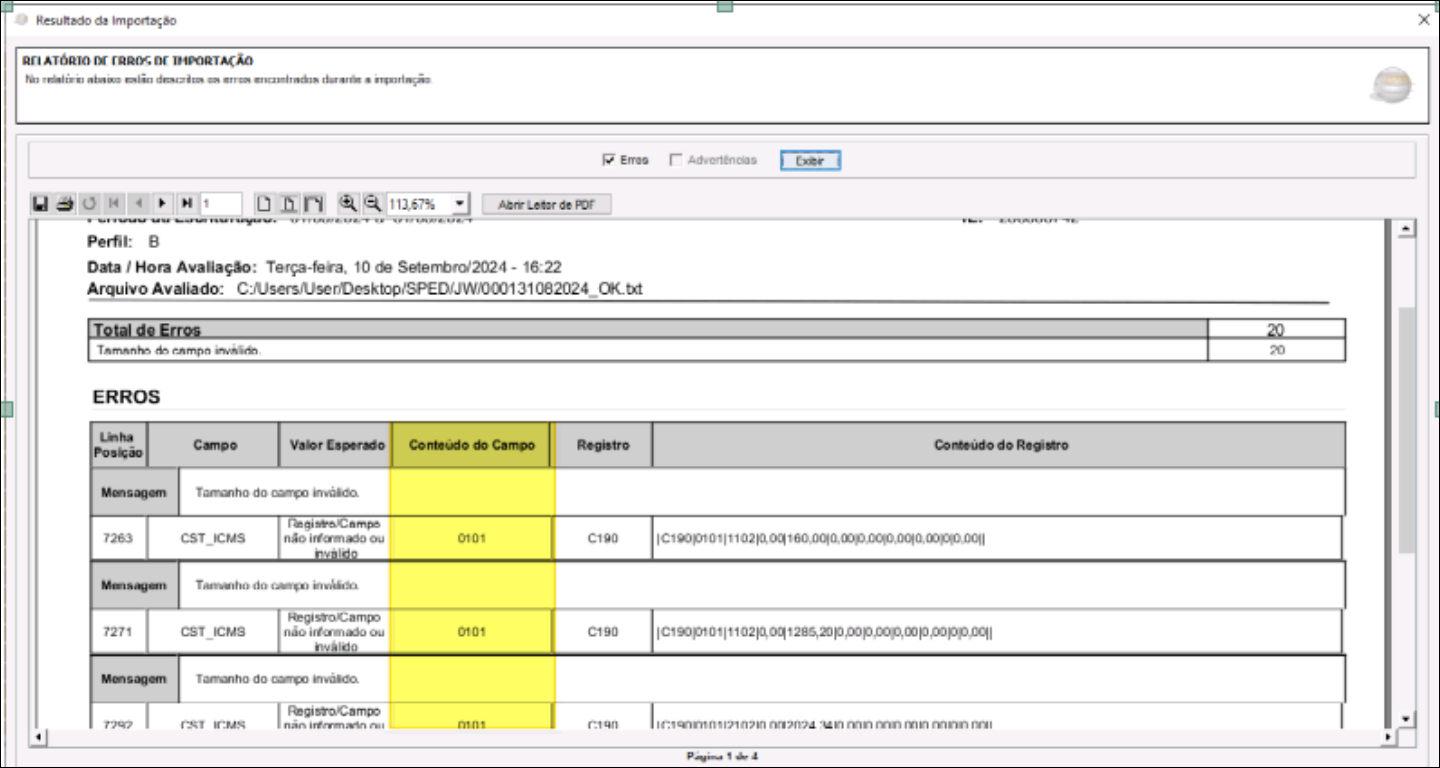
Task: Click Total de Erros count 20
Action: pyautogui.click(x=1276, y=330)
